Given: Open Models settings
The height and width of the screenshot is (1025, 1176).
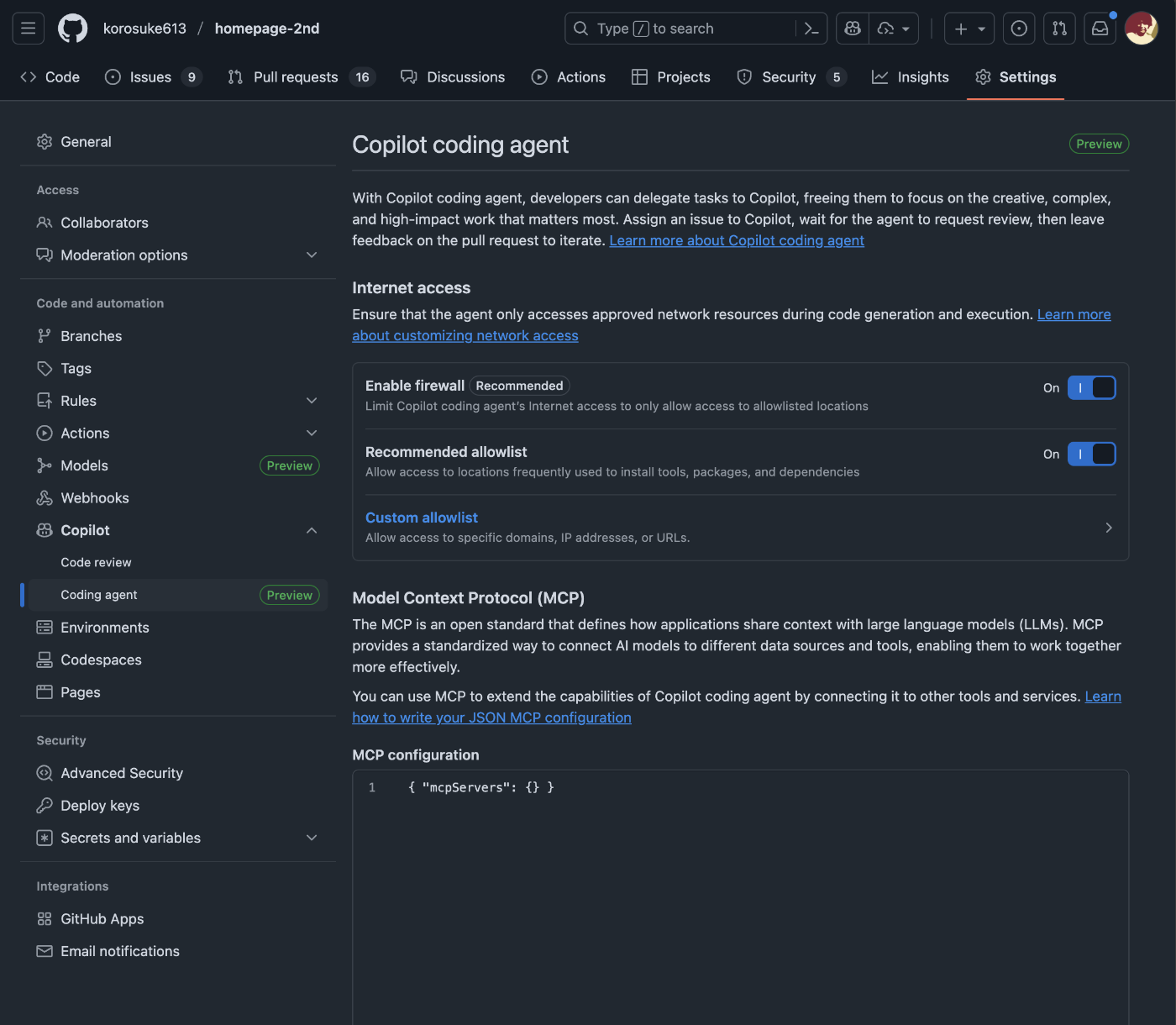Looking at the screenshot, I should [x=178, y=465].
